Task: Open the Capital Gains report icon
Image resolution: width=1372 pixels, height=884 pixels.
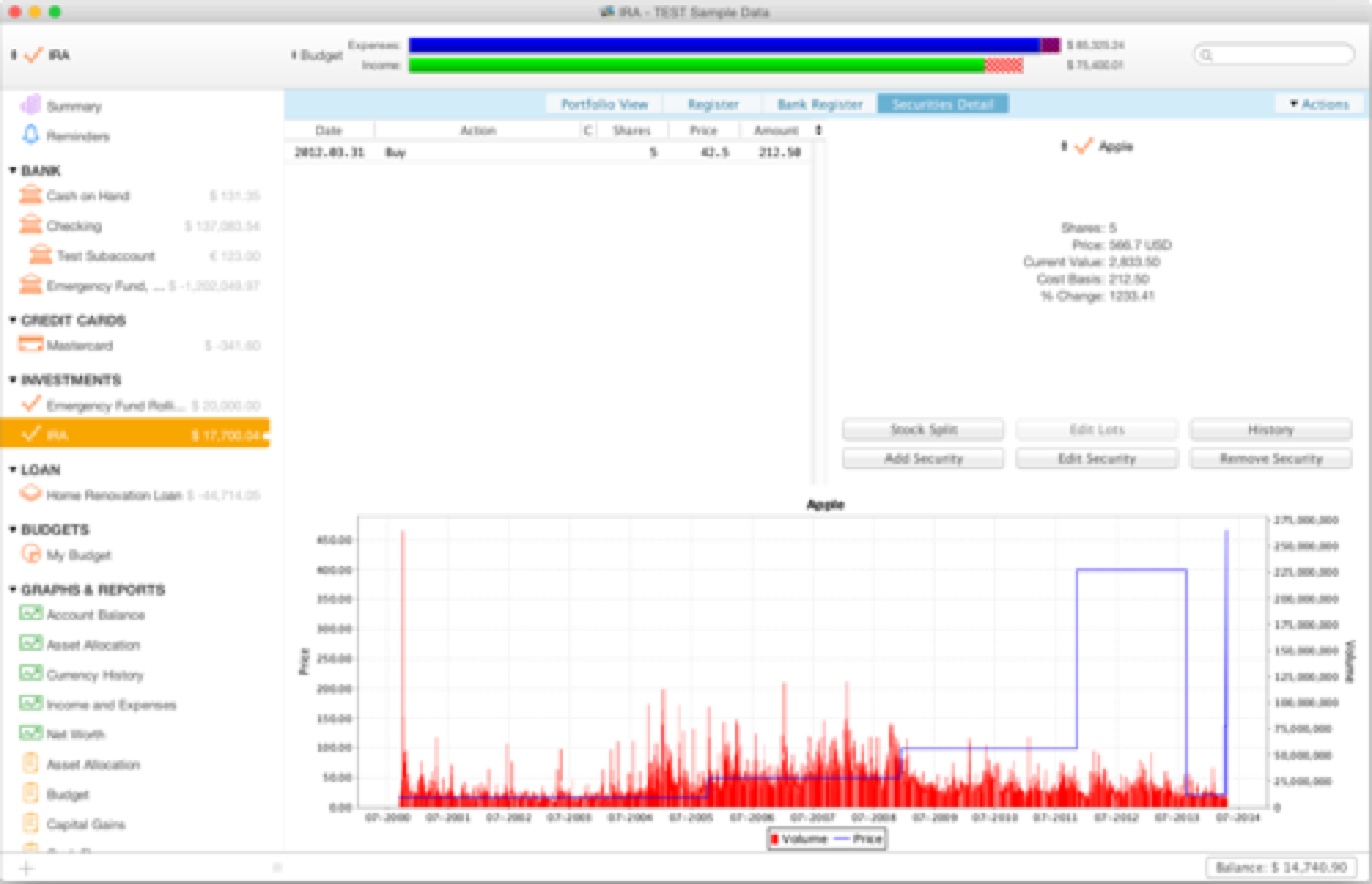Action: pyautogui.click(x=30, y=824)
